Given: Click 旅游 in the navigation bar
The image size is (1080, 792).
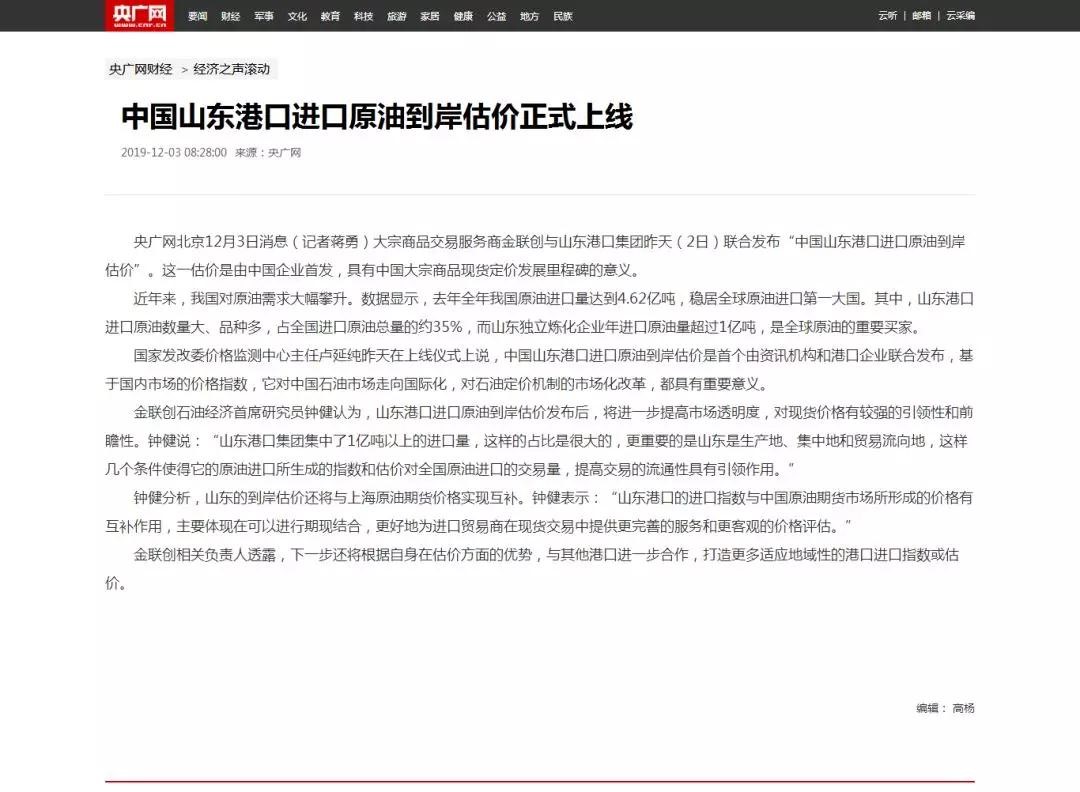Looking at the screenshot, I should click(397, 16).
